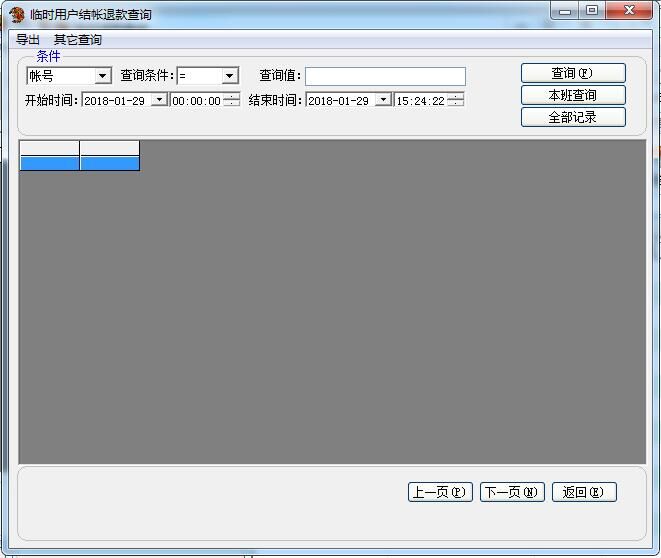
Task: Click the 返回(E) button
Action: pyautogui.click(x=584, y=492)
